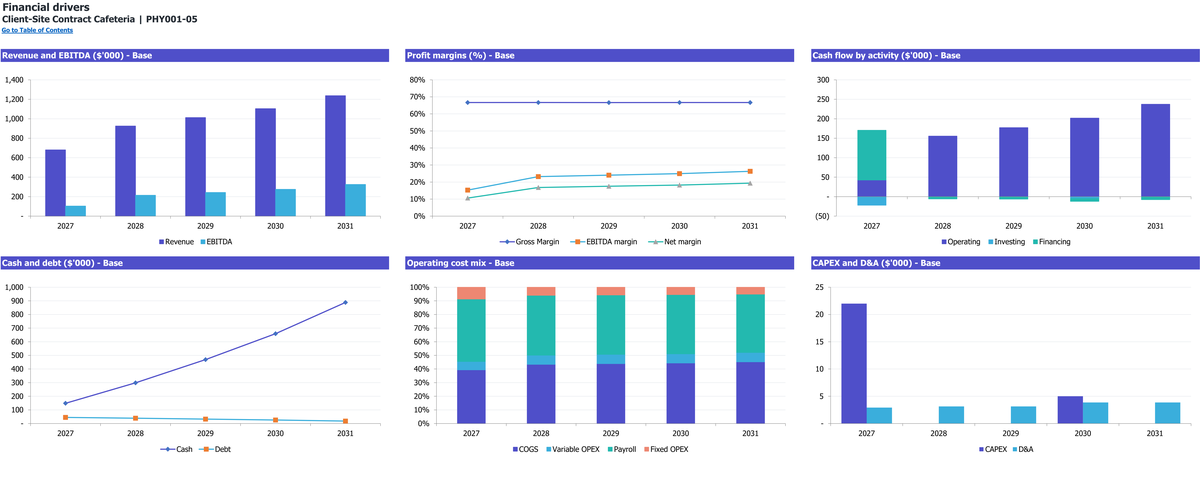Viewport: 1200px width, 503px height.
Task: Click the 2030 CAPEX bar
Action: point(1070,410)
